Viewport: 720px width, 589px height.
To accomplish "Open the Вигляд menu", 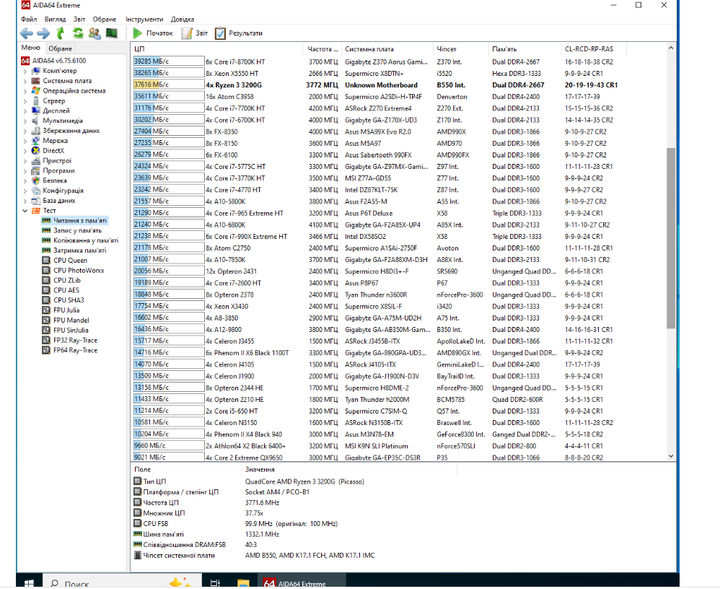I will [55, 19].
